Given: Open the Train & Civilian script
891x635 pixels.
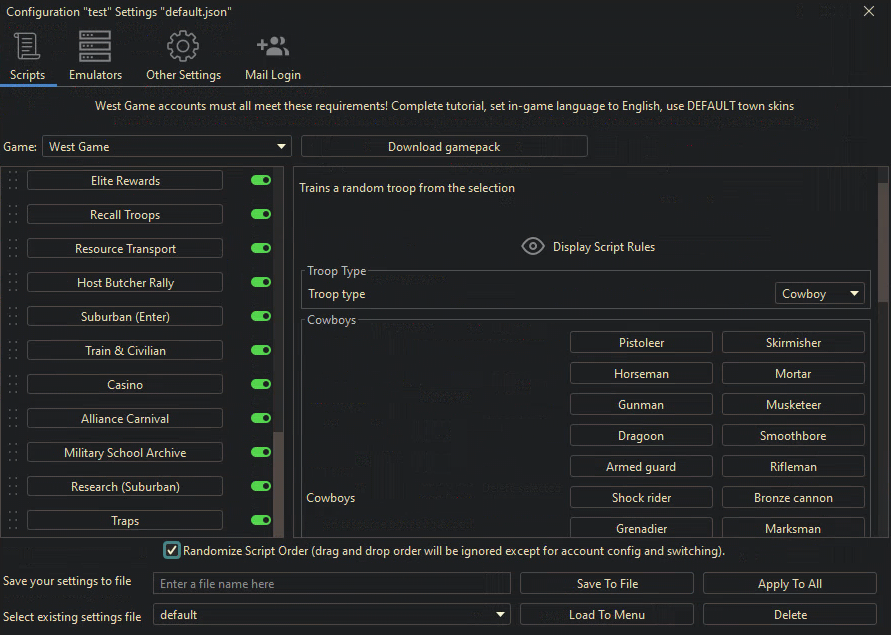Looking at the screenshot, I should coord(125,351).
